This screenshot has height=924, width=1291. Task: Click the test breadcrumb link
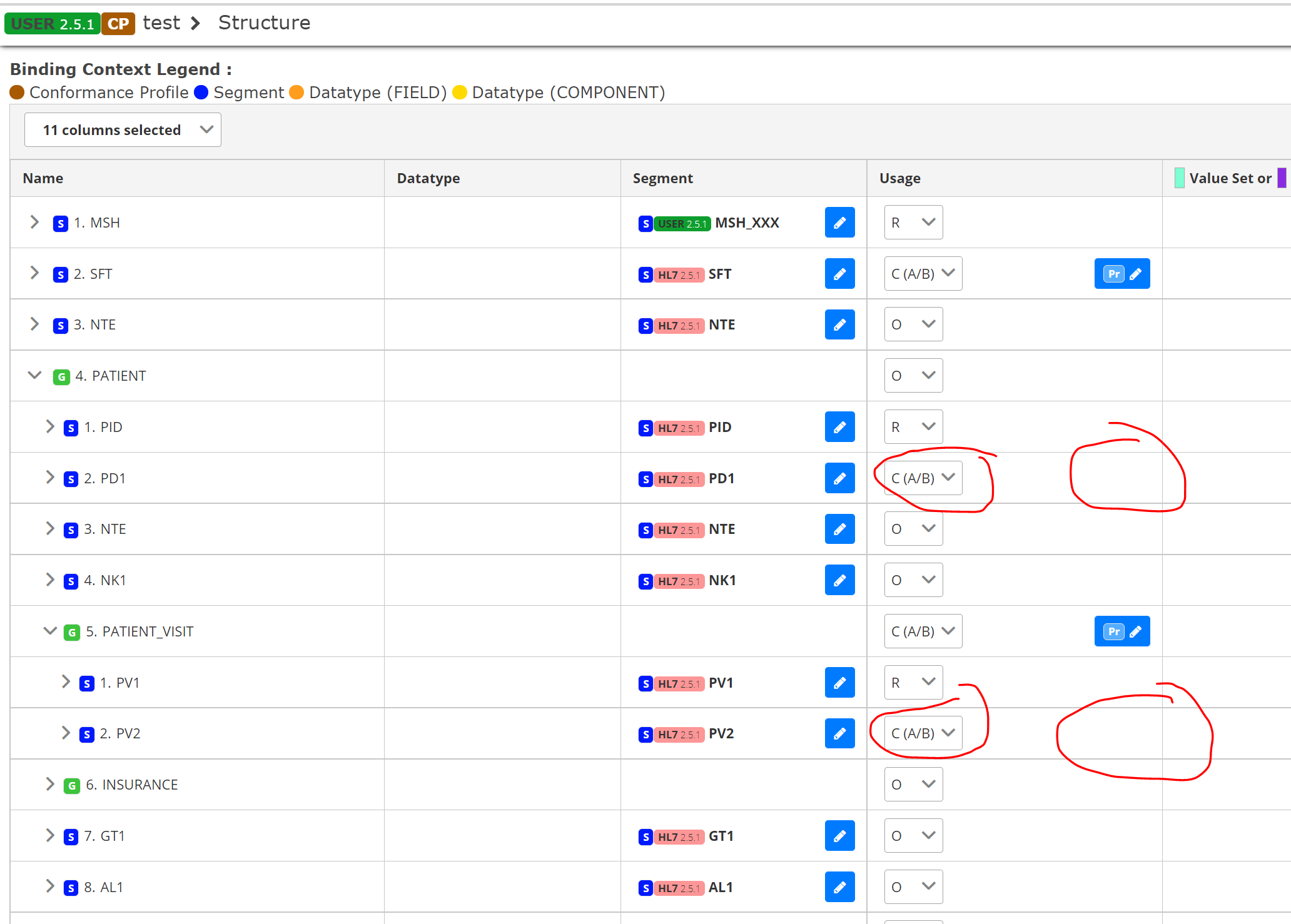coord(161,23)
